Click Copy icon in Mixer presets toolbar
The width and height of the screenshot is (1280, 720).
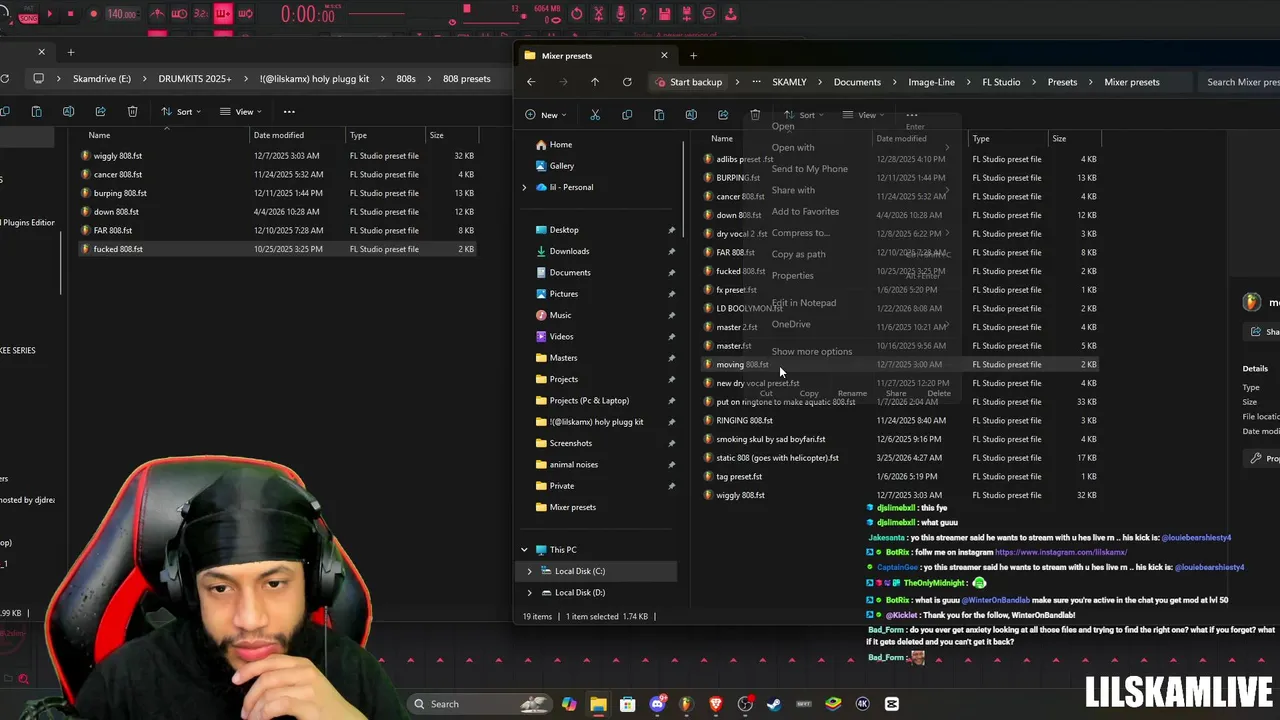tap(627, 115)
